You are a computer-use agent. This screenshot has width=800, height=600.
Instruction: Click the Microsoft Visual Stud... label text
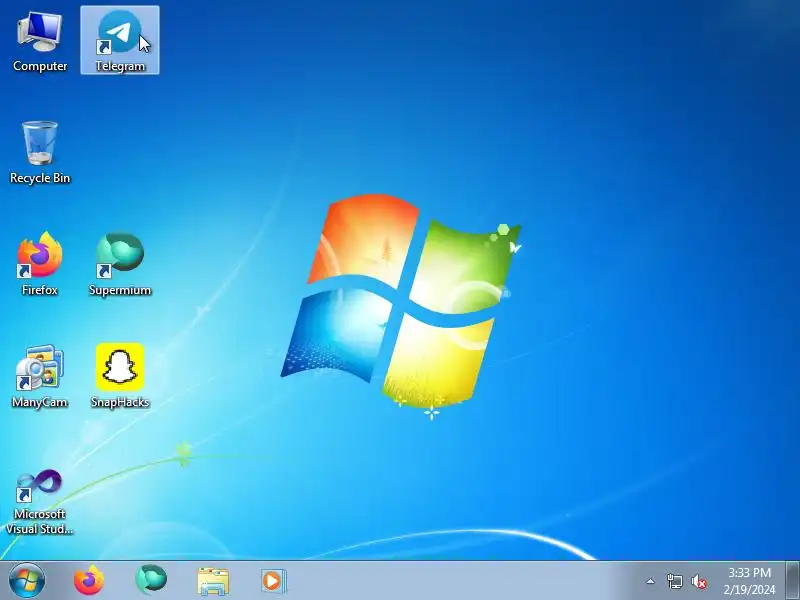tap(40, 521)
